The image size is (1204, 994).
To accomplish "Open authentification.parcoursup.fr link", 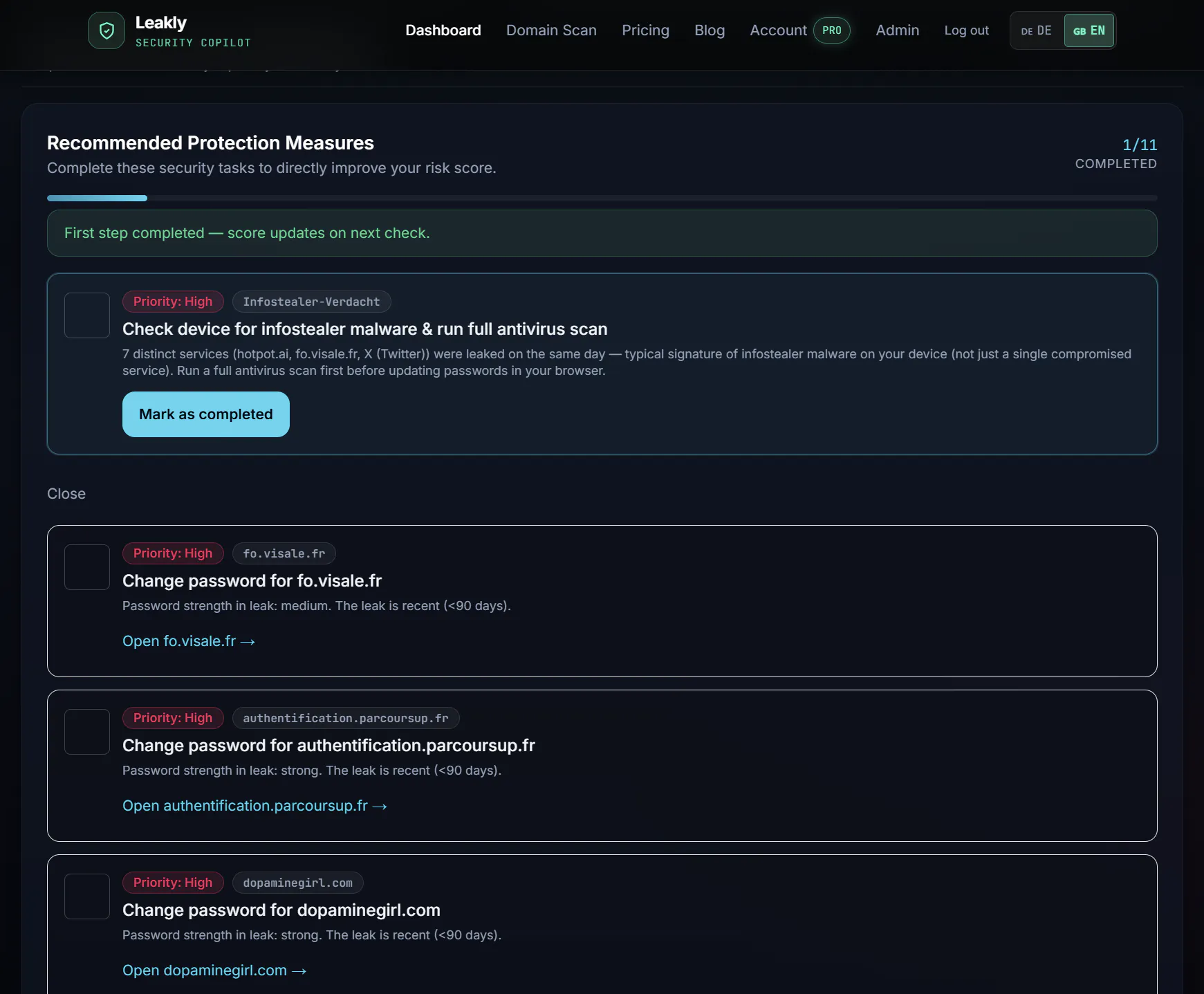I will coord(254,806).
